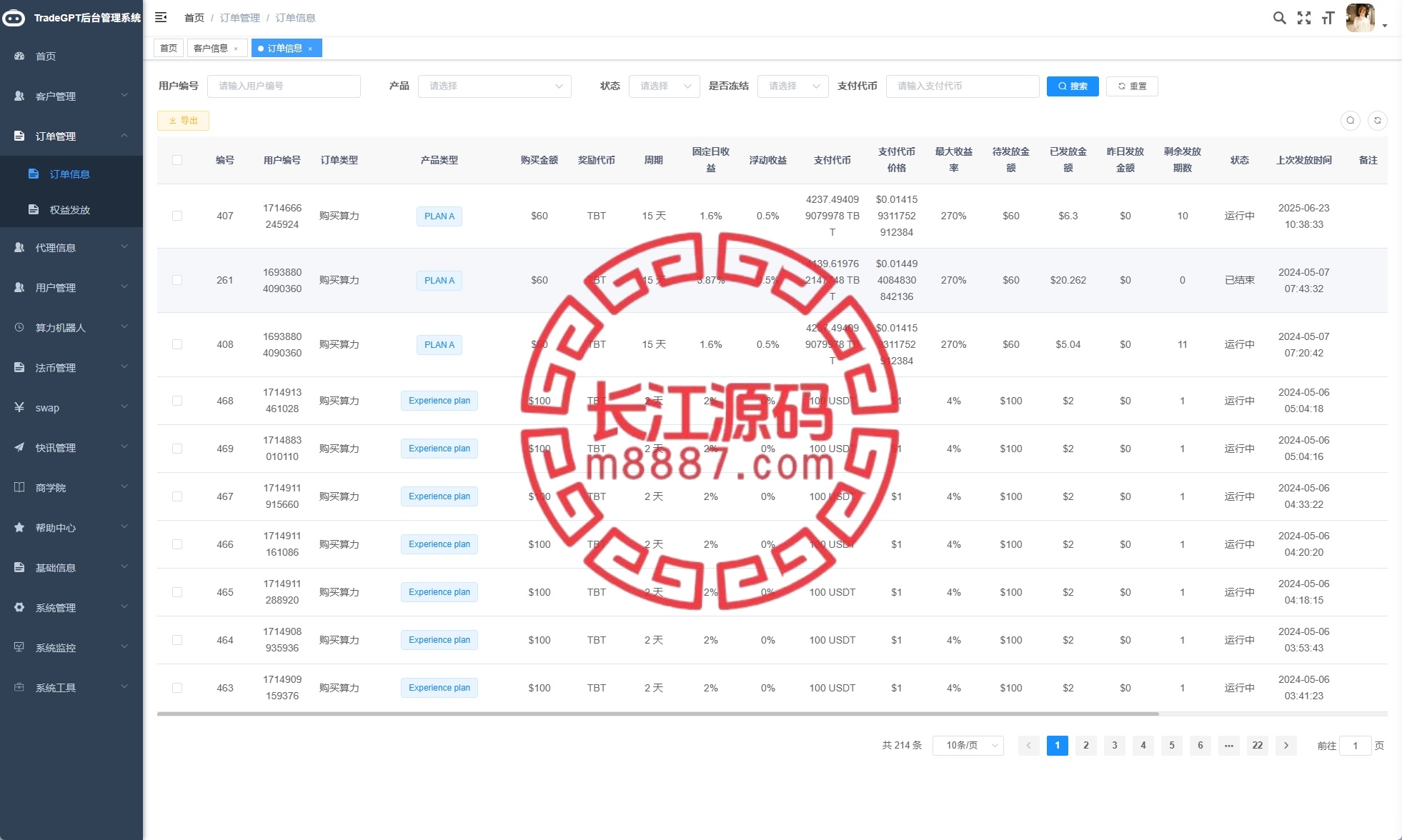Check the row for order 467

point(177,496)
